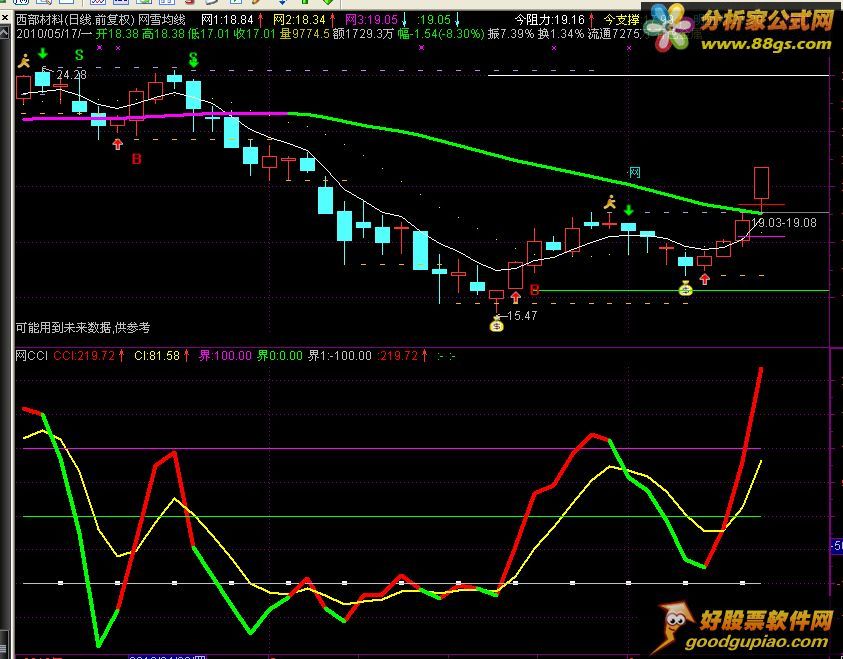This screenshot has width=843, height=659.
Task: Click the red up arrow next to the second red B
Action: coord(516,297)
